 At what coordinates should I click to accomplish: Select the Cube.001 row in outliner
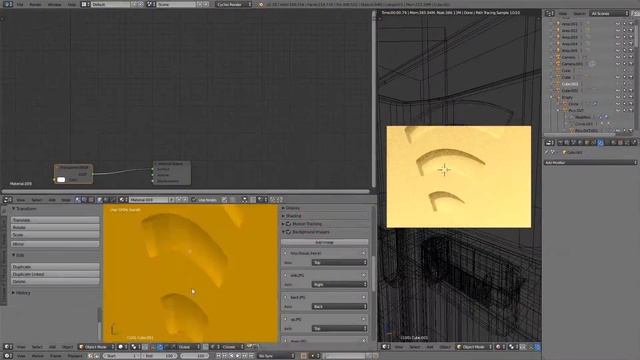569,84
